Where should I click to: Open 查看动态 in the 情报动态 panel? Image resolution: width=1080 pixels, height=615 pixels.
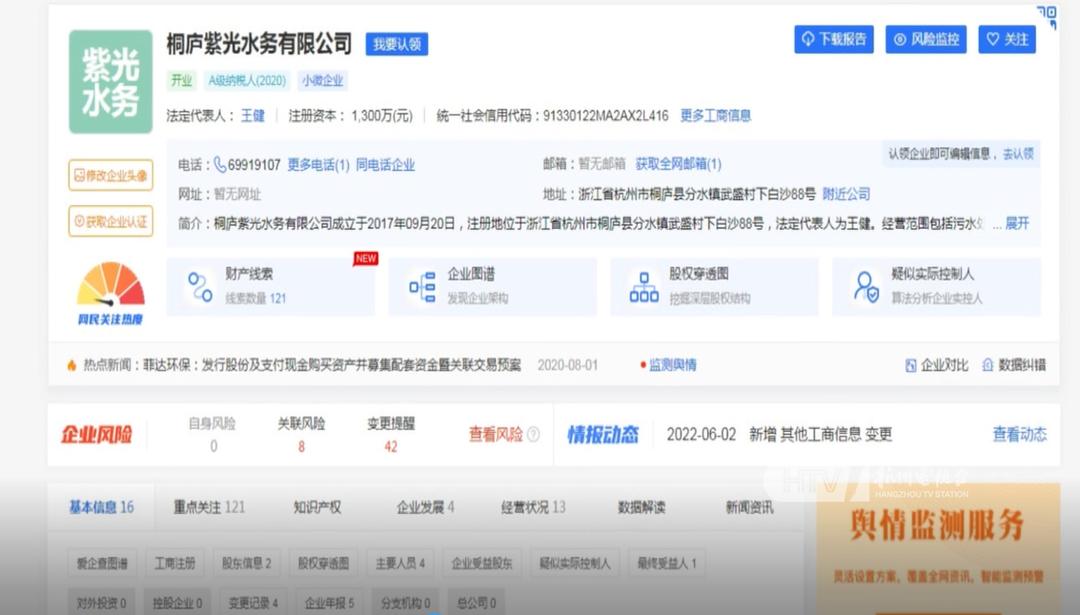1019,435
